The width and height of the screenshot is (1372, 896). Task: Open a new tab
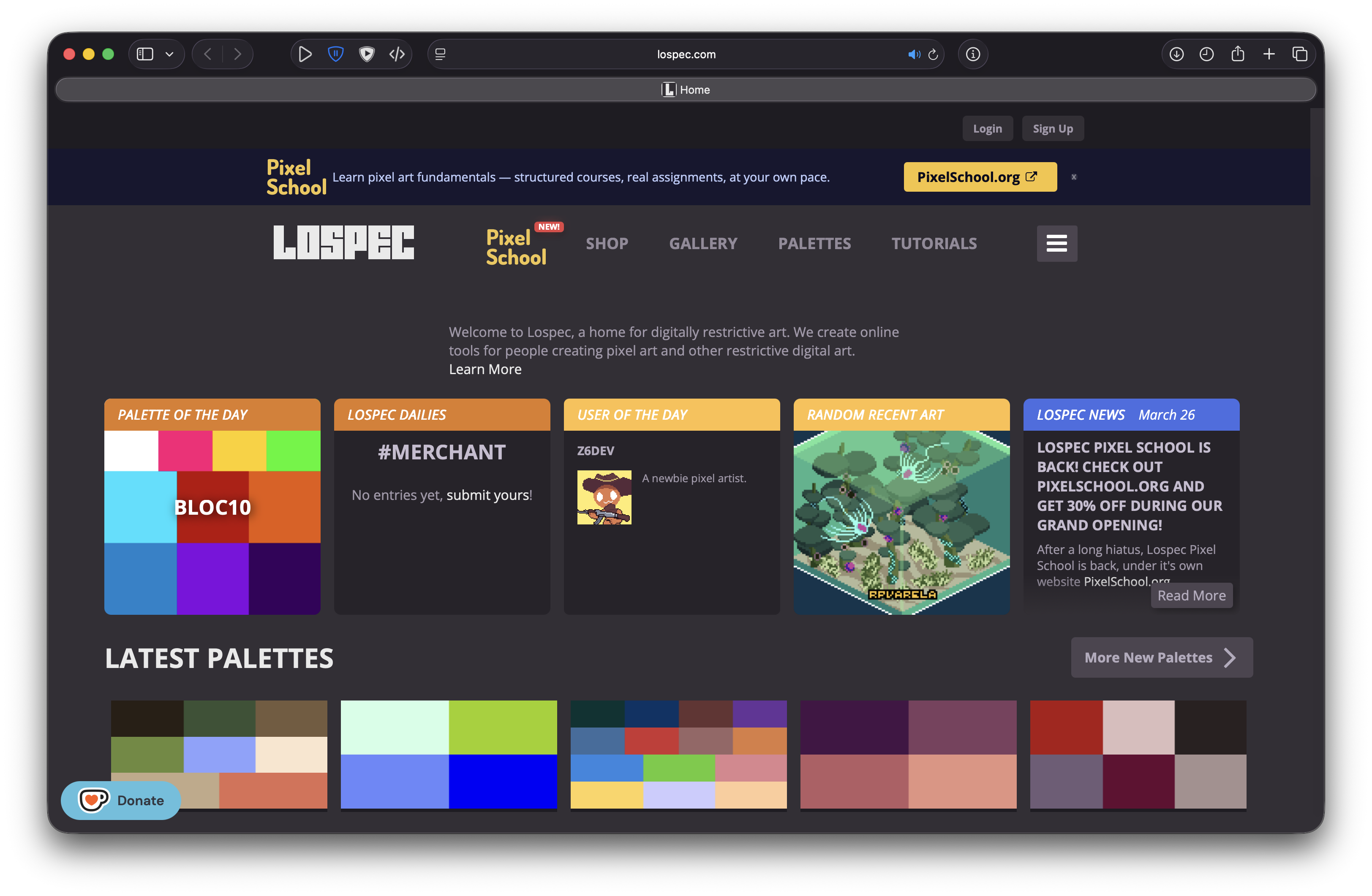(1269, 54)
